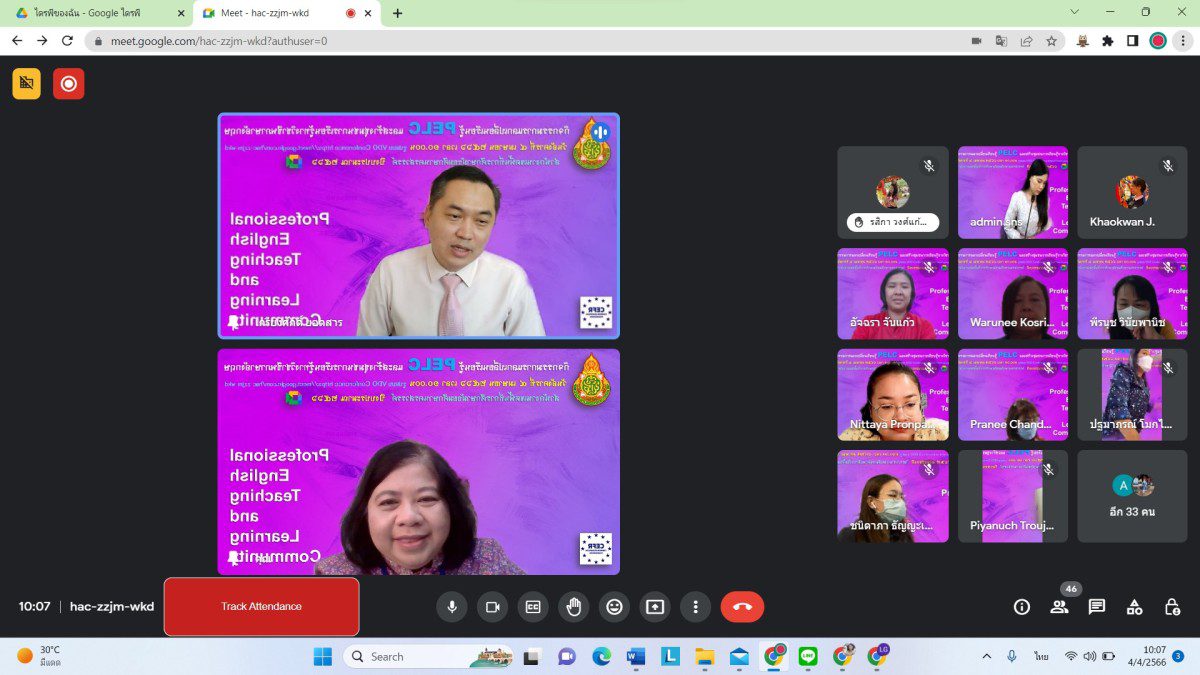Open Chrome extensions puzzle icon
This screenshot has height=675, width=1200.
tap(1108, 41)
